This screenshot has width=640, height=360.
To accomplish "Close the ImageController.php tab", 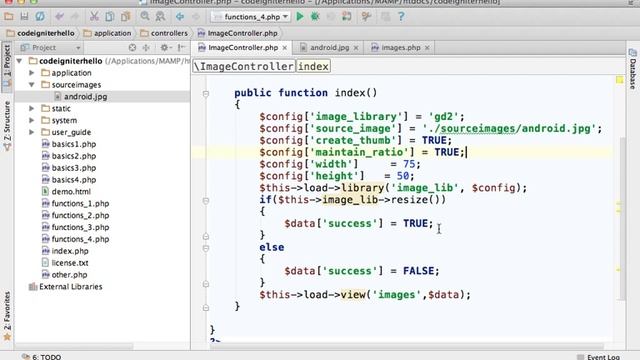I will point(285,48).
